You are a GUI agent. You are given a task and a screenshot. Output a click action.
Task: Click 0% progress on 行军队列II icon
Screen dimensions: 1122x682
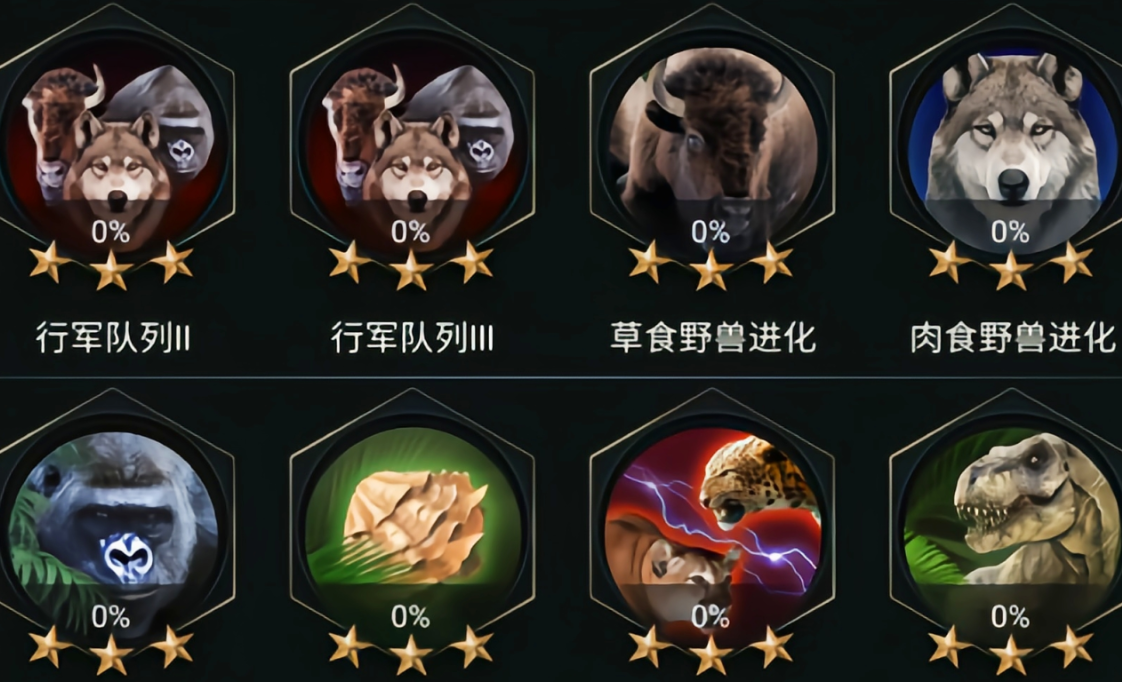[x=111, y=232]
